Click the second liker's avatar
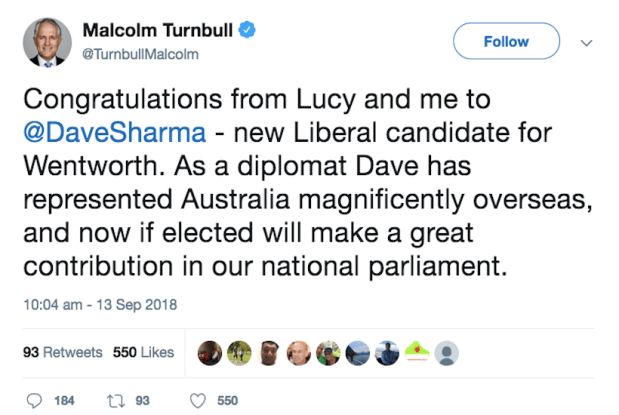 click(238, 352)
